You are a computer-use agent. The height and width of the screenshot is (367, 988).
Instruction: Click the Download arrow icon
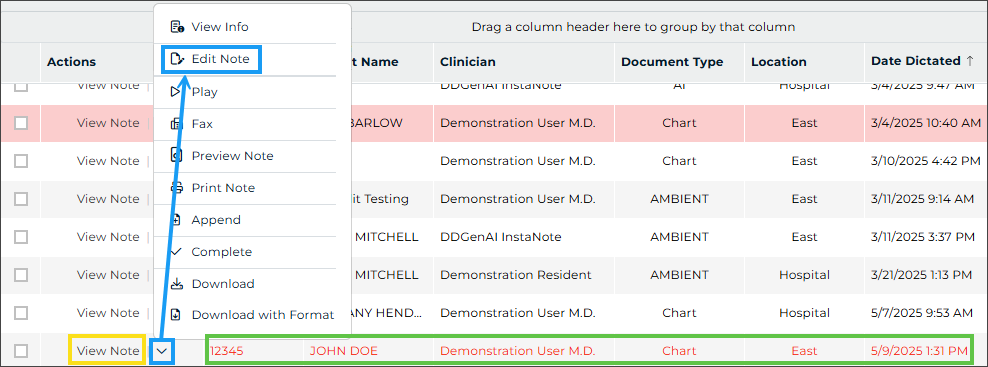click(177, 284)
